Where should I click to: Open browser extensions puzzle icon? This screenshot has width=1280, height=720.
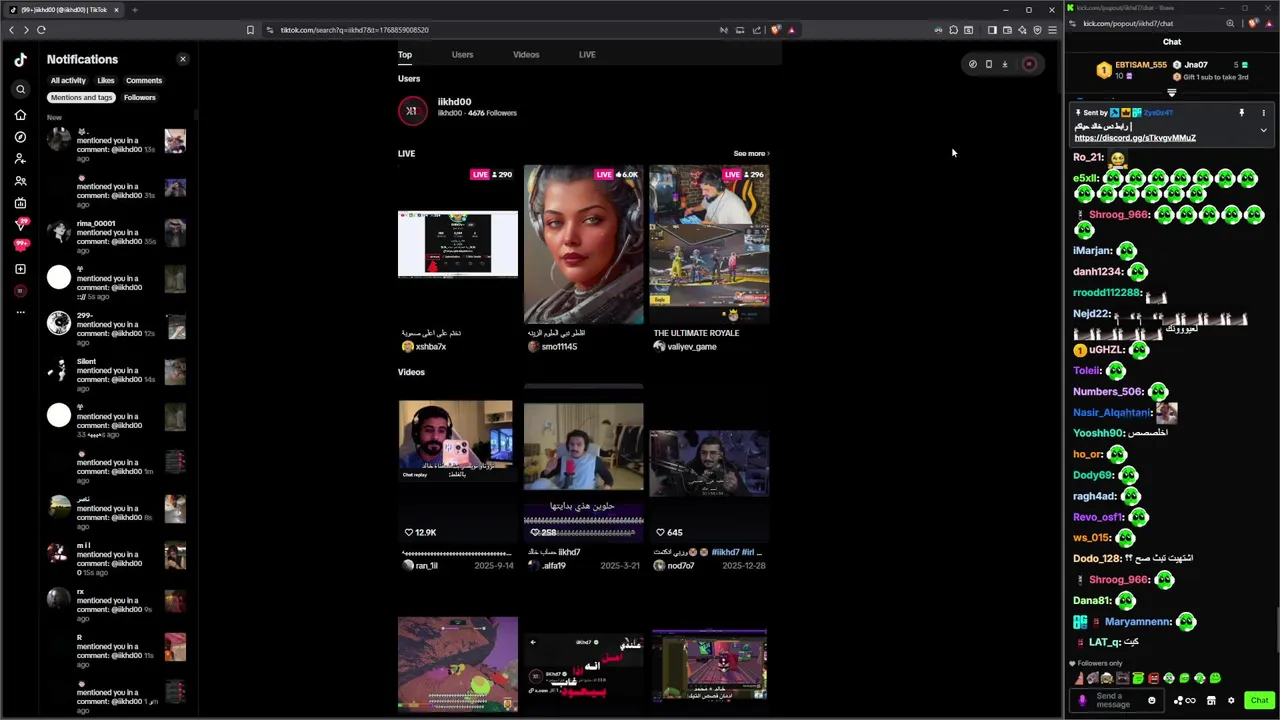click(x=952, y=30)
